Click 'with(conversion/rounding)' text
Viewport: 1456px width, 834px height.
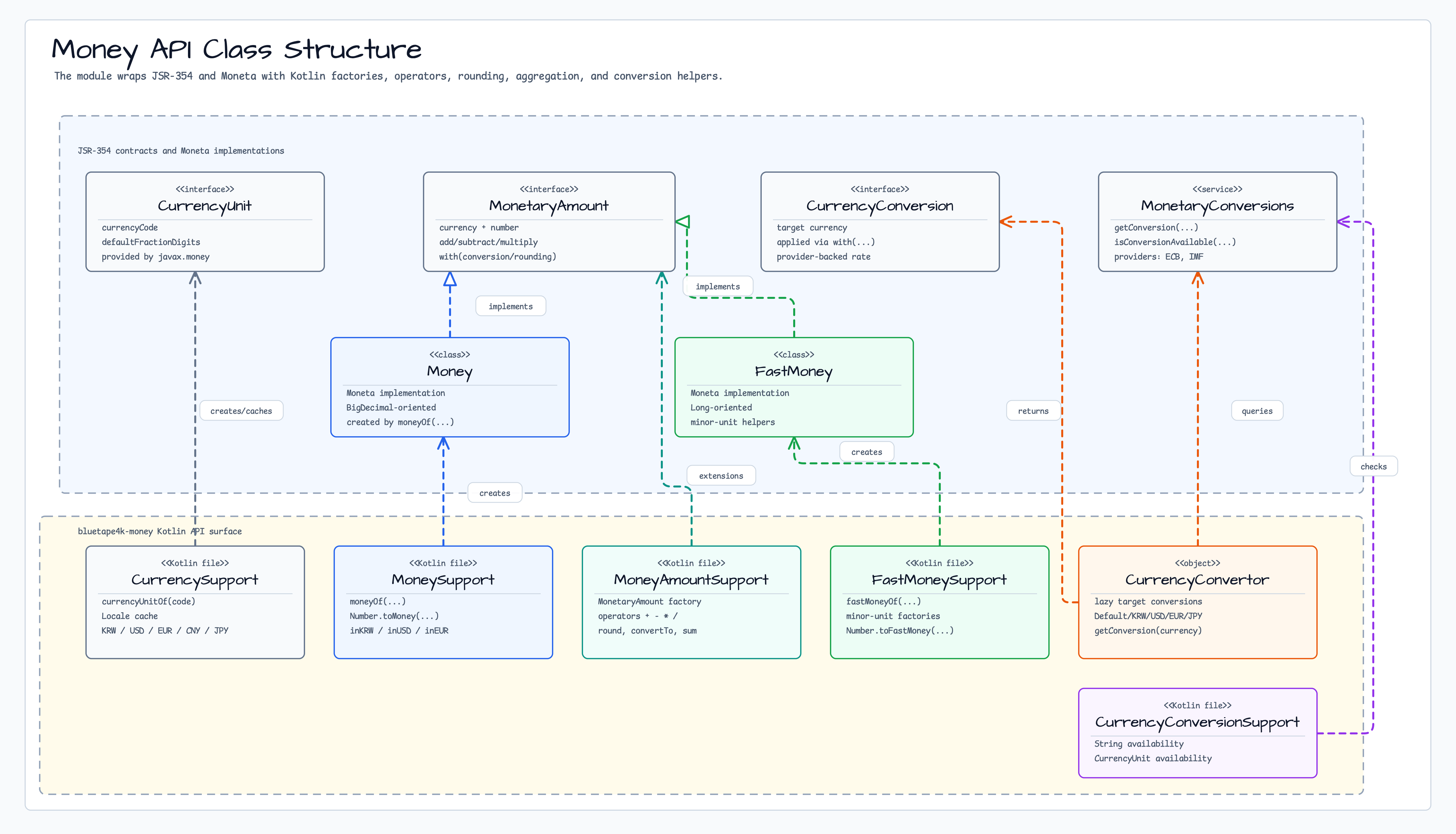(x=498, y=256)
